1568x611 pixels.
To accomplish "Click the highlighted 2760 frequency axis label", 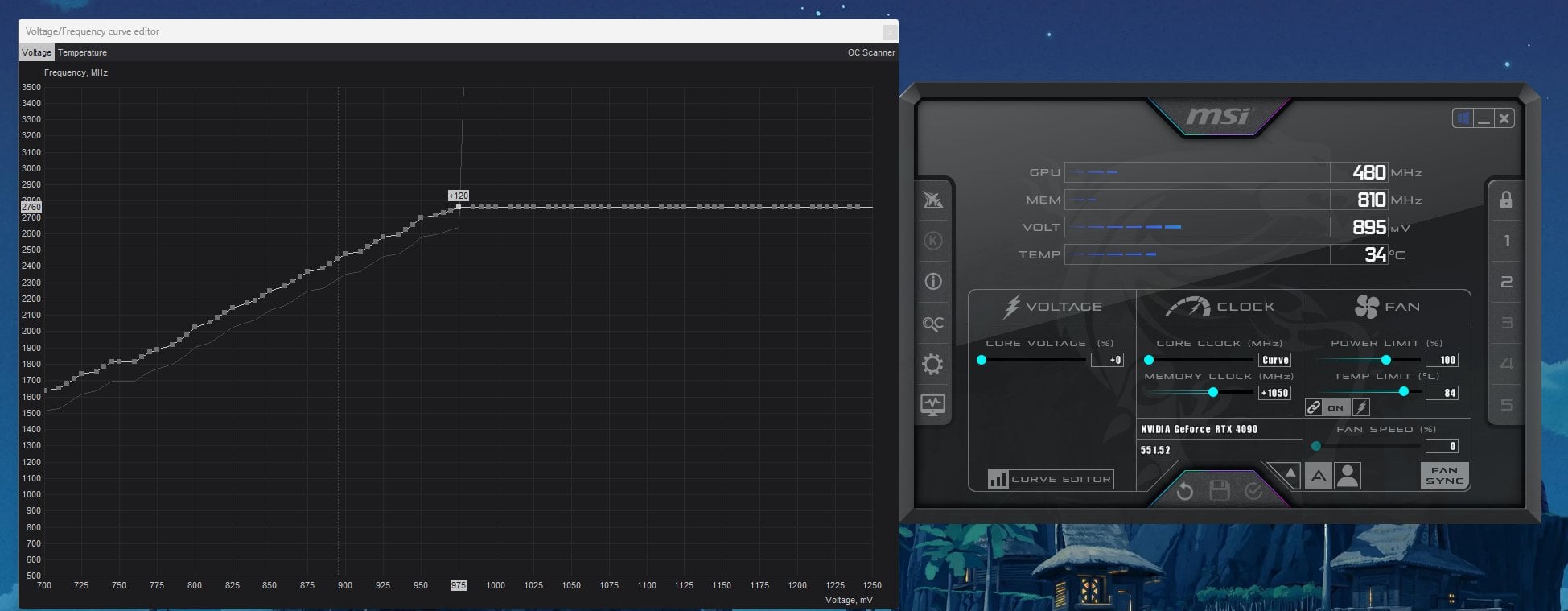I will [31, 207].
